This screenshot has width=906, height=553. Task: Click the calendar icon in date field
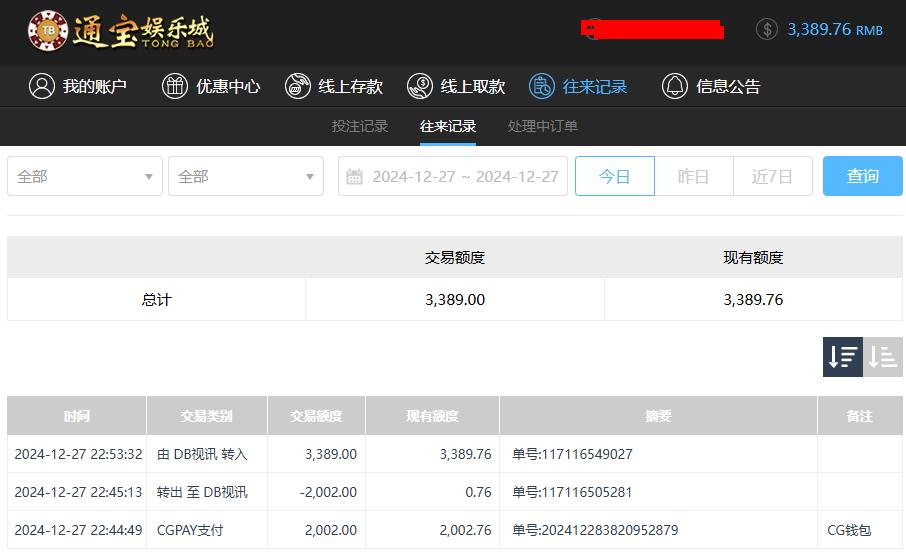pos(354,176)
